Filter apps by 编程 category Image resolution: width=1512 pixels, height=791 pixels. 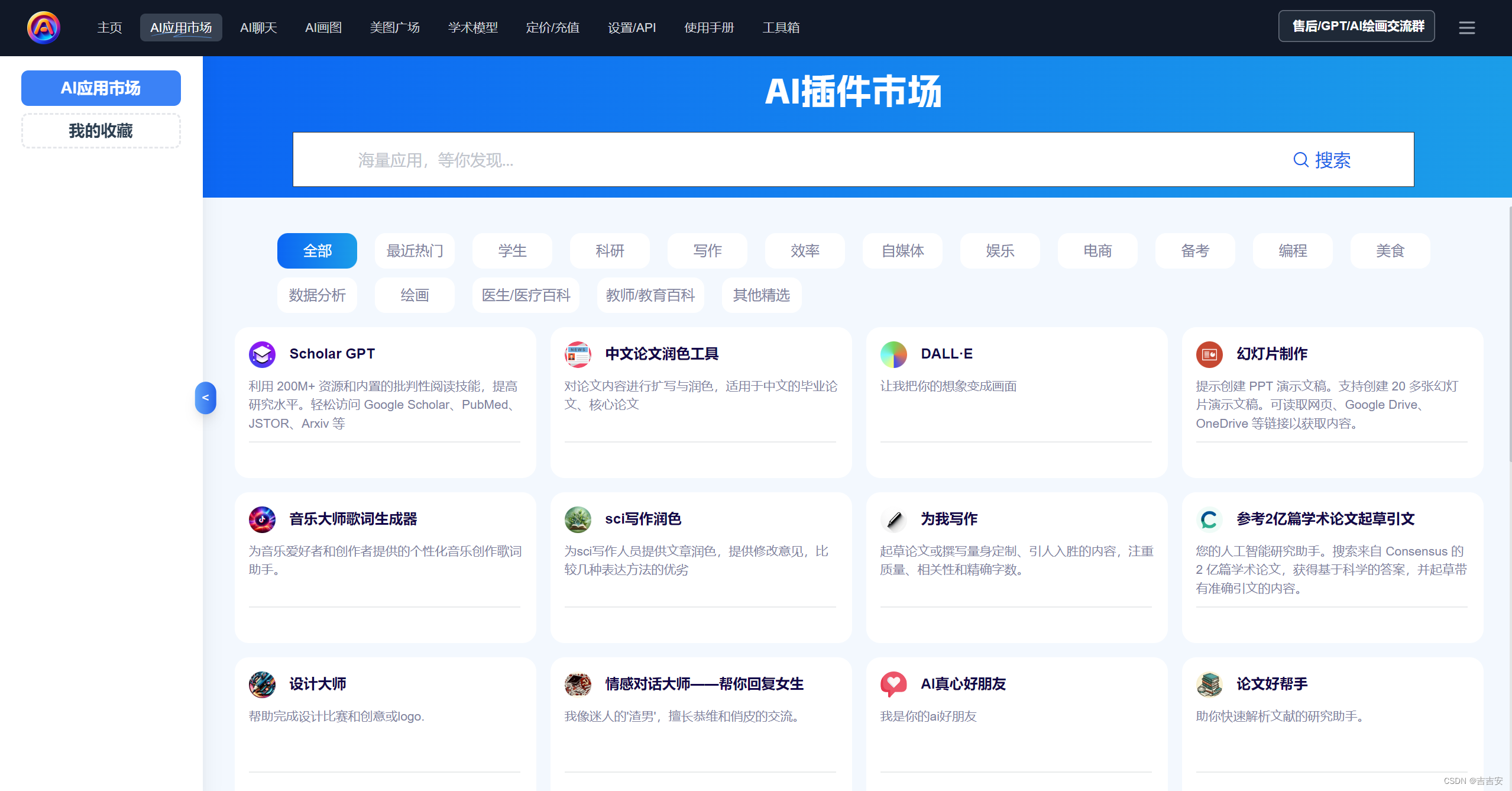[x=1293, y=251]
